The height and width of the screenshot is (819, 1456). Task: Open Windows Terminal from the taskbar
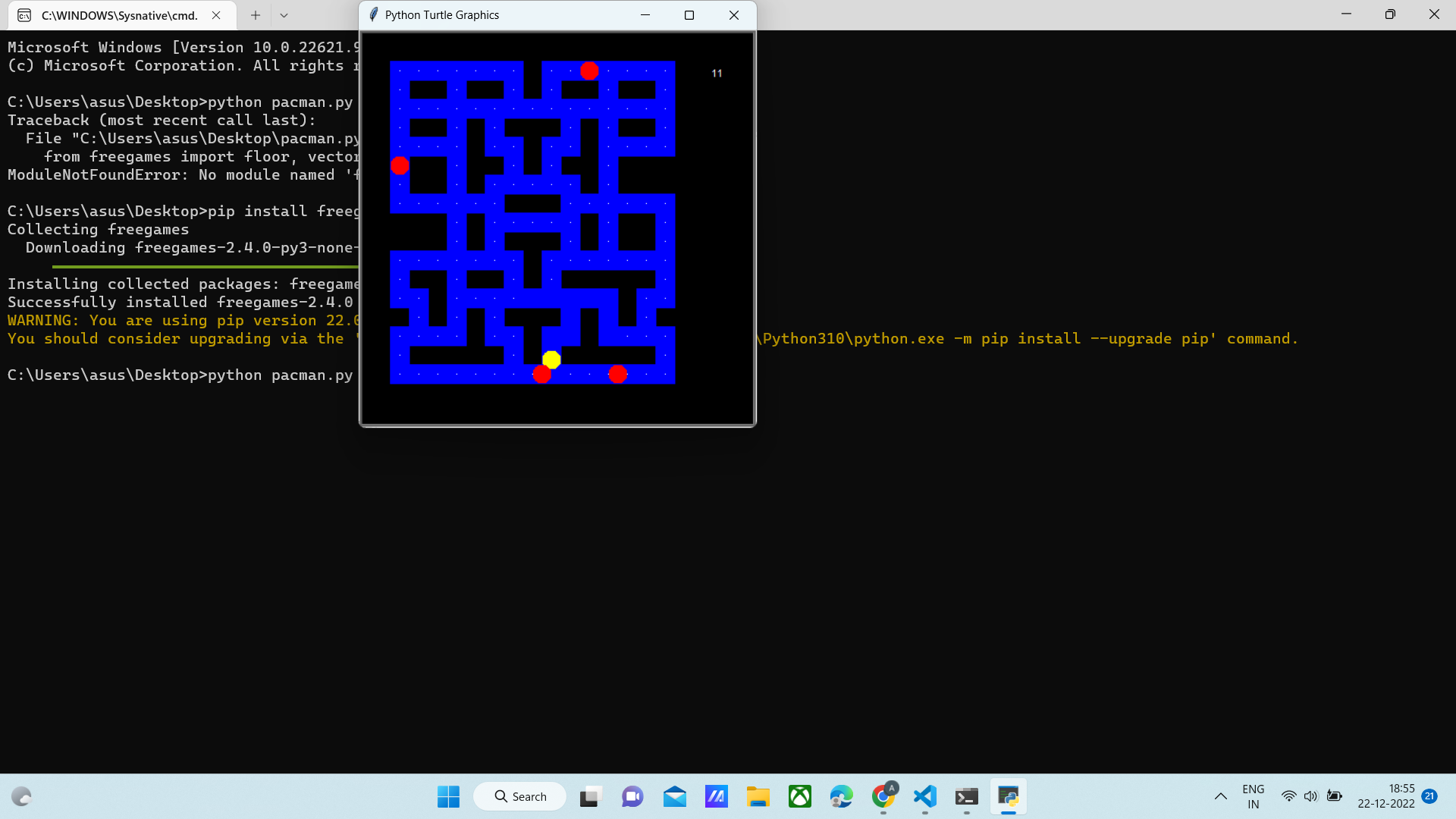tap(966, 796)
